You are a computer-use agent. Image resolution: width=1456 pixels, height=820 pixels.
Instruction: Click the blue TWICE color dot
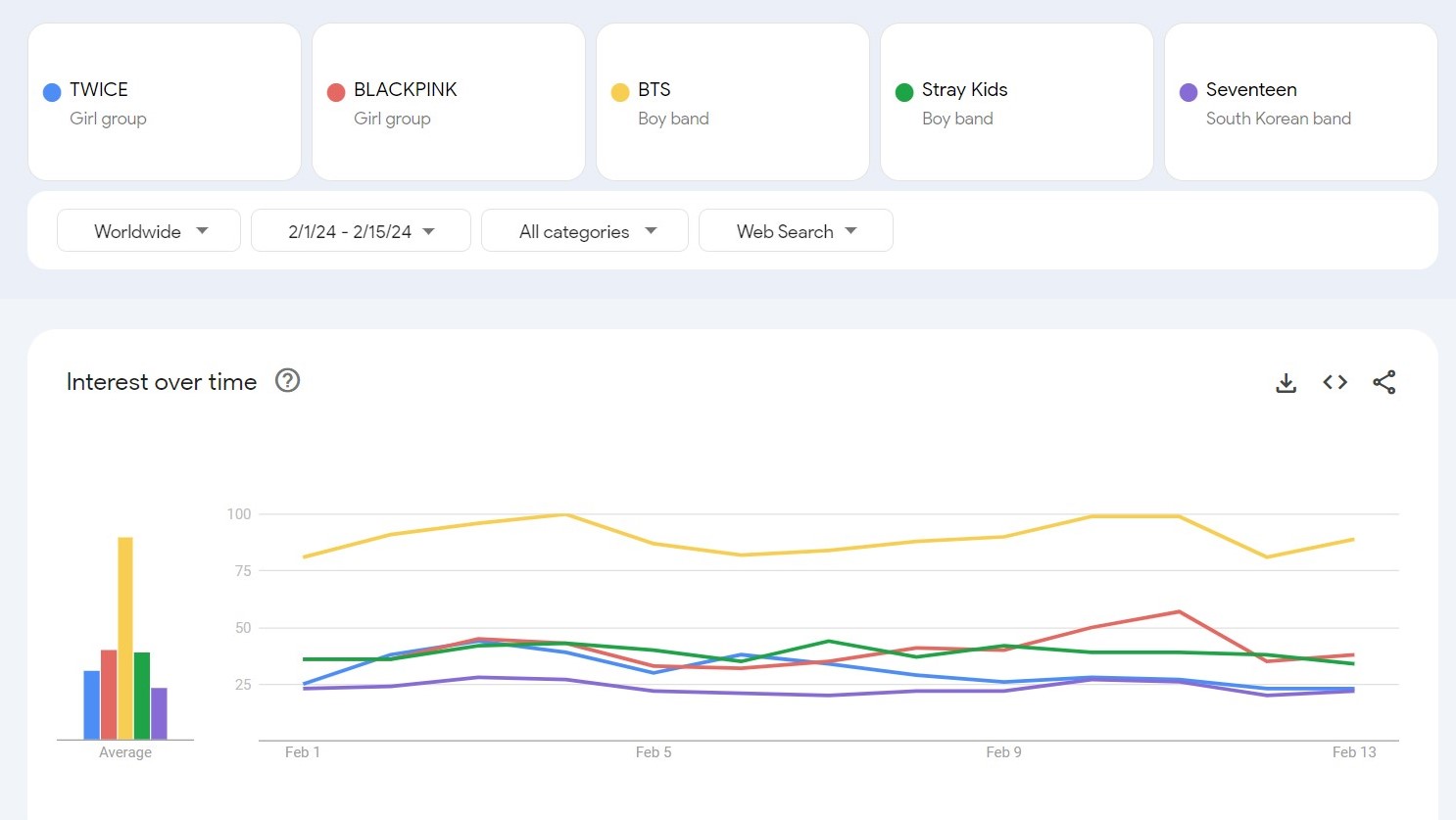[52, 92]
